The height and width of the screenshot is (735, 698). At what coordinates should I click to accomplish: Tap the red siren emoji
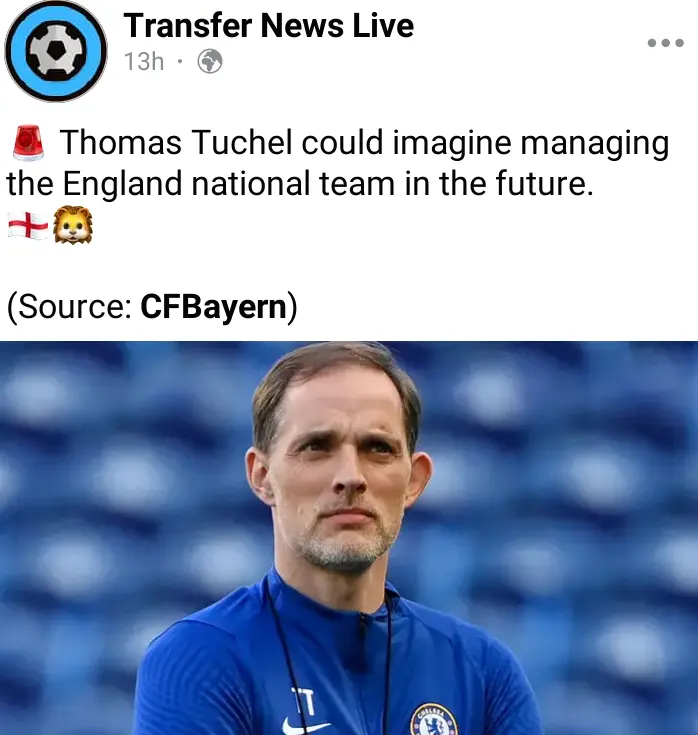tap(28, 142)
